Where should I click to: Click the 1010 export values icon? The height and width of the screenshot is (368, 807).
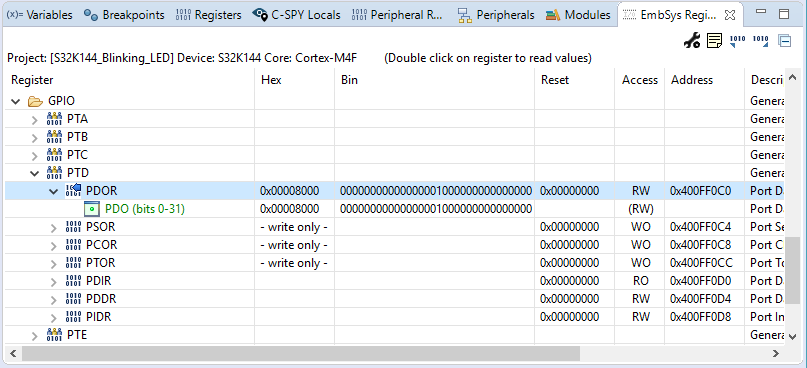761,41
